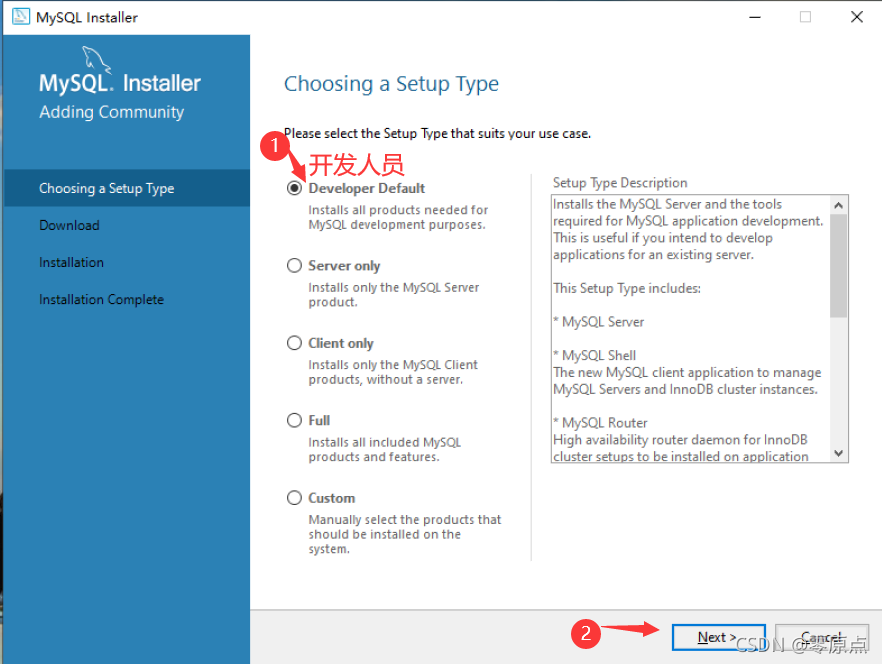The width and height of the screenshot is (882, 664).
Task: Select the Developer Default radio button
Action: pyautogui.click(x=294, y=188)
